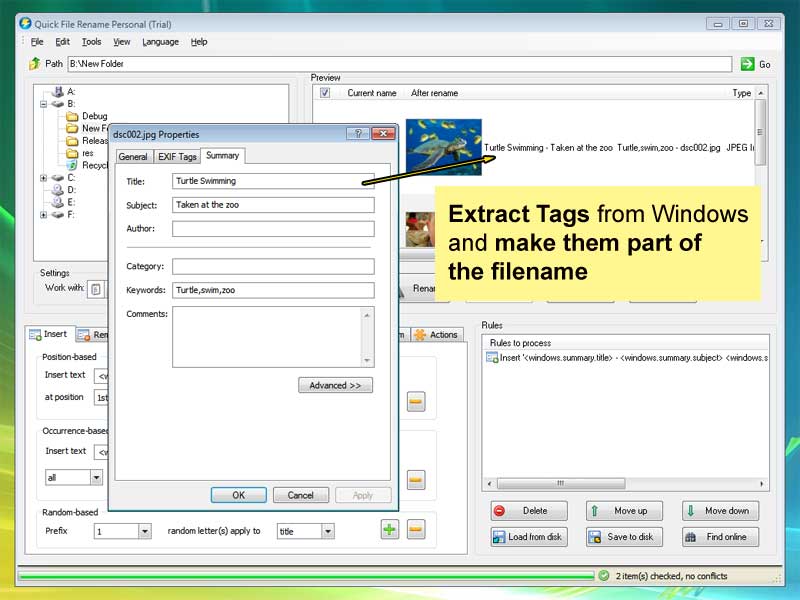Image resolution: width=800 pixels, height=600 pixels.
Task: Click the green Go arrow icon
Action: tap(747, 64)
